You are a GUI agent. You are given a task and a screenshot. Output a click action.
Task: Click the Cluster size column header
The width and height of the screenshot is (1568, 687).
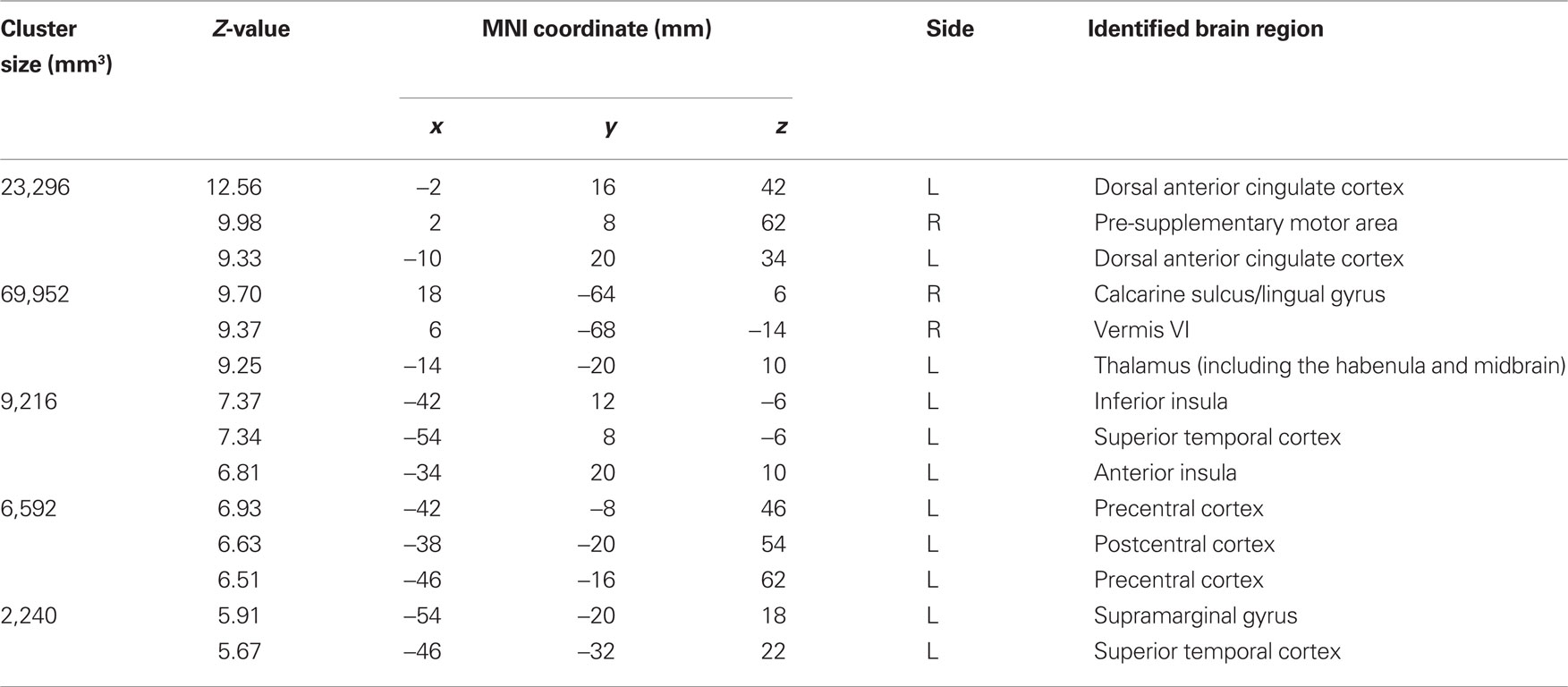pos(56,47)
